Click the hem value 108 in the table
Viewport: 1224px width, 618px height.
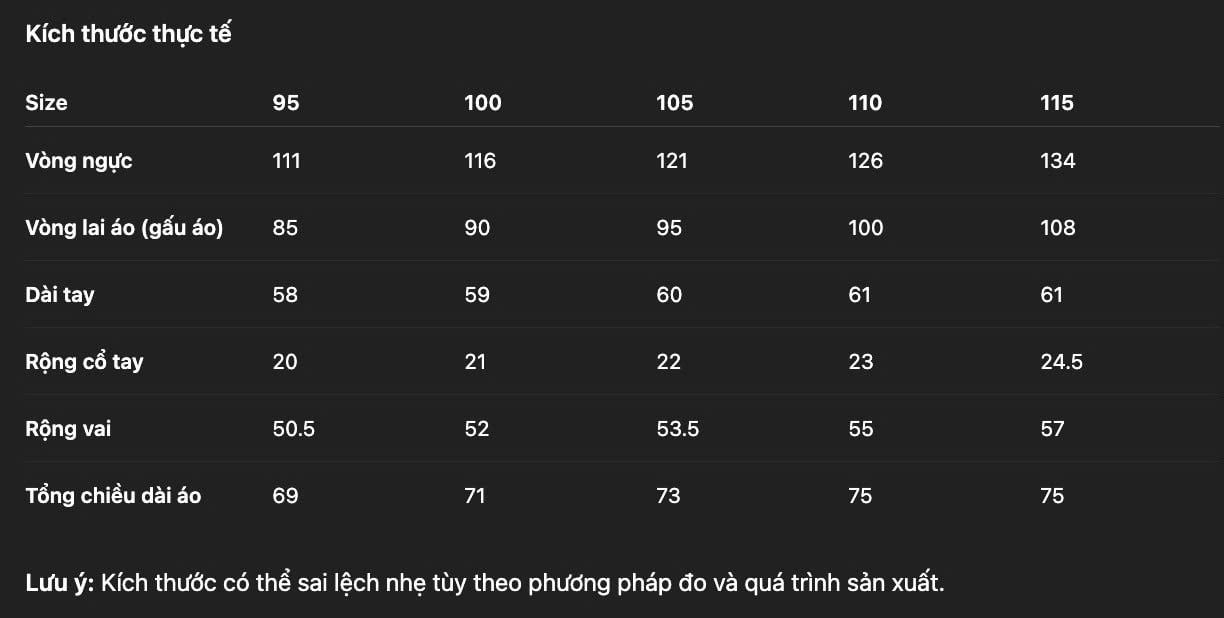(1058, 228)
